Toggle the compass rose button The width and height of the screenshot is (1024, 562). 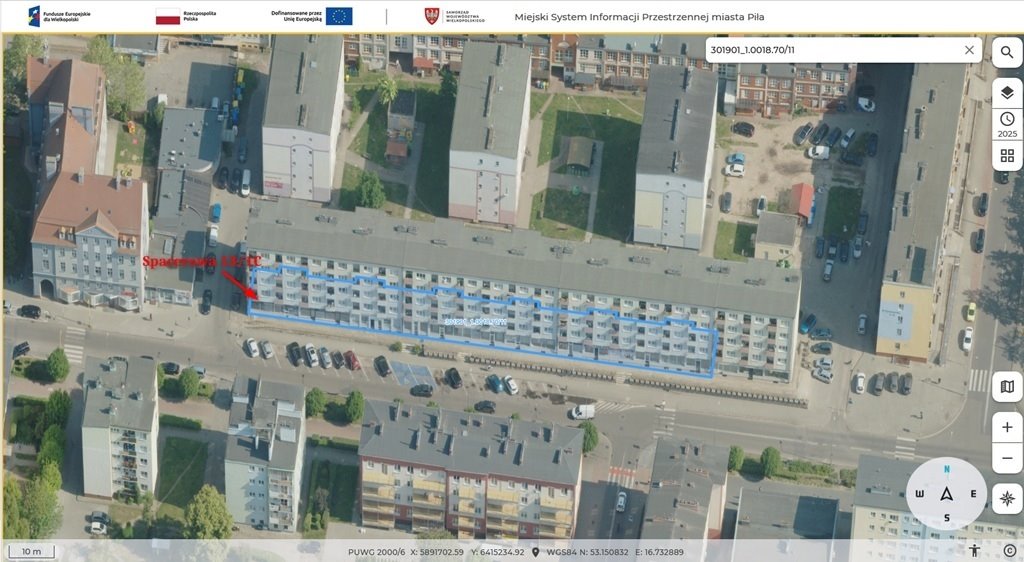1007,499
